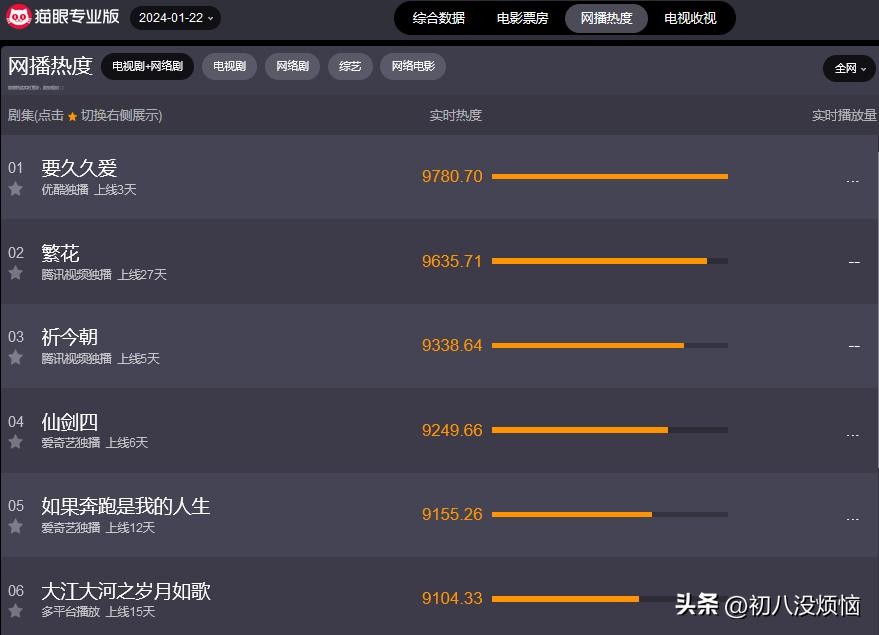The image size is (879, 635).
Task: Switch to 电影票房 tab
Action: (522, 18)
